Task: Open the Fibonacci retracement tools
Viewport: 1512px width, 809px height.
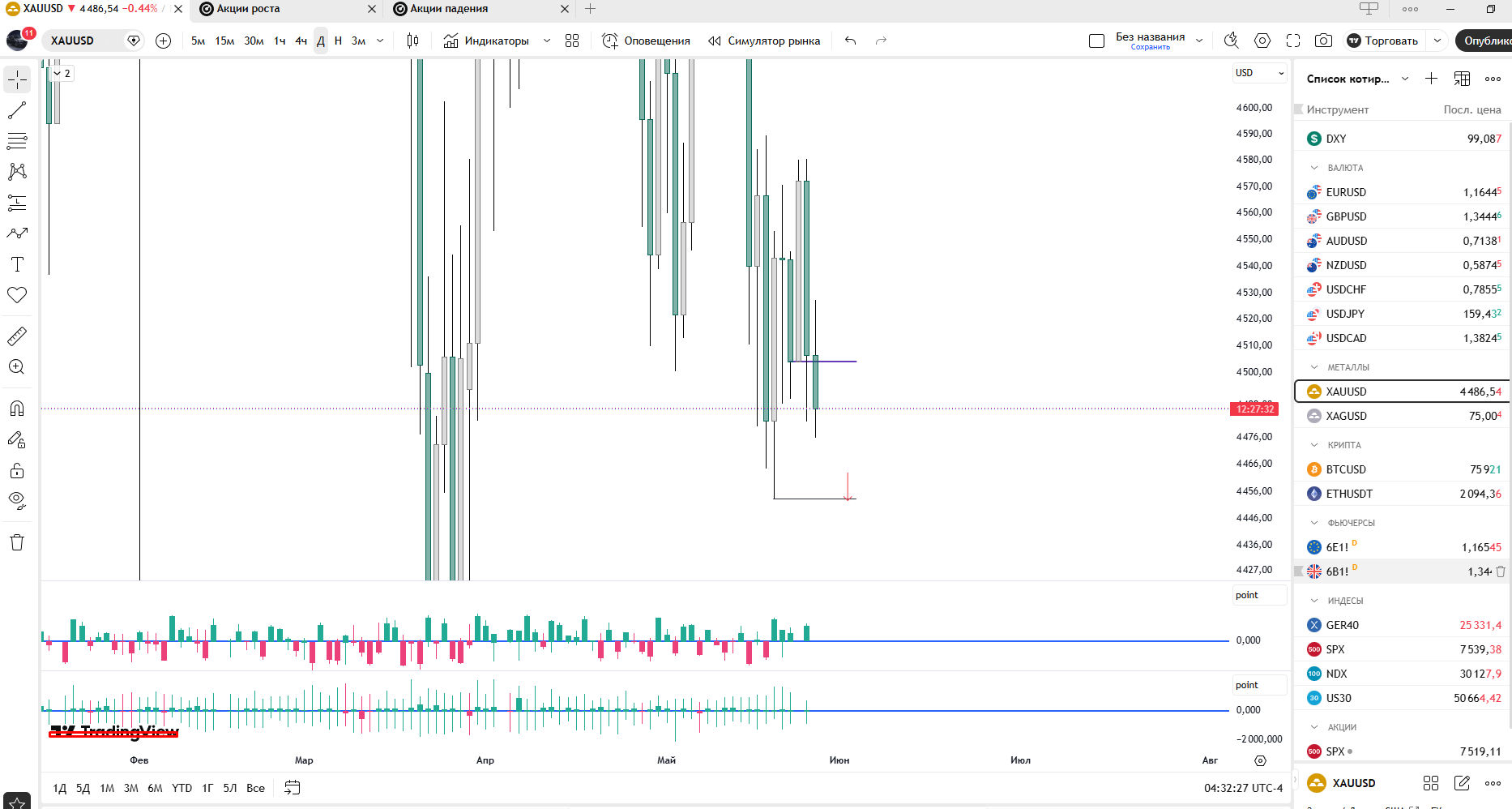Action: tap(17, 141)
